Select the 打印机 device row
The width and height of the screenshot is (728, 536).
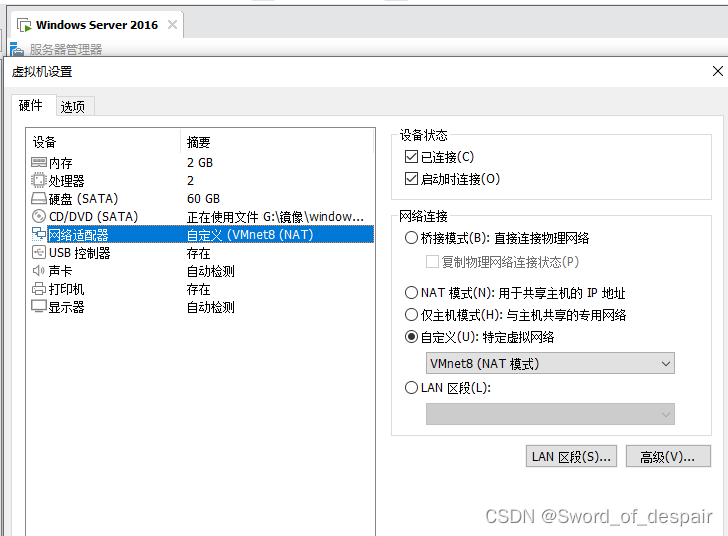[x=202, y=289]
